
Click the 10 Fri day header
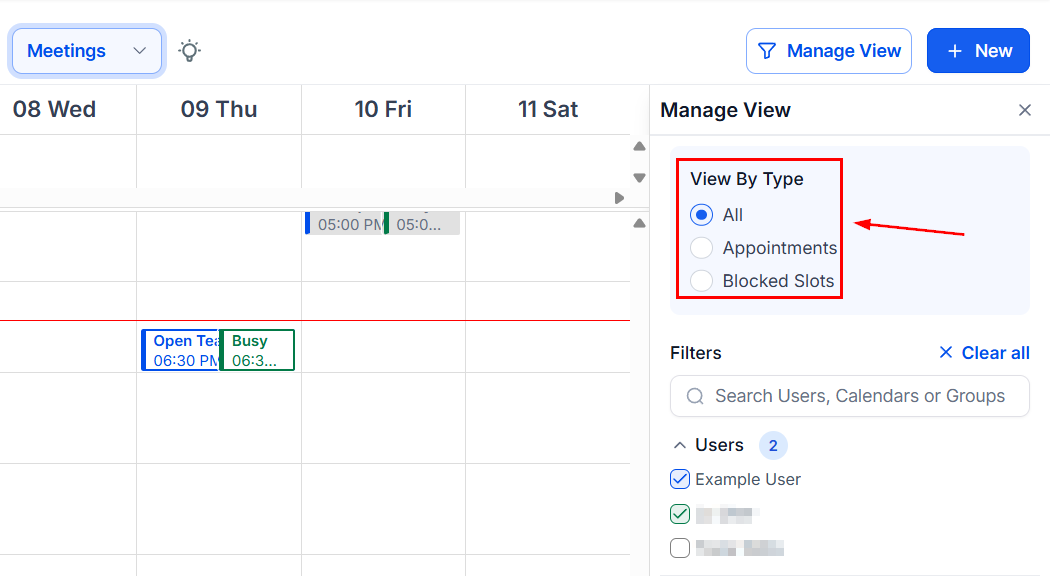383,109
